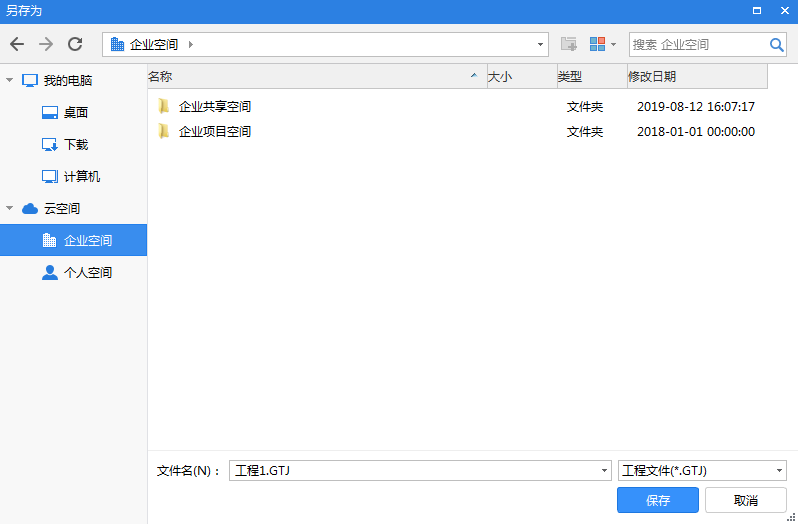Open the 企业项目空间 folder
The image size is (798, 524).
pyautogui.click(x=214, y=131)
